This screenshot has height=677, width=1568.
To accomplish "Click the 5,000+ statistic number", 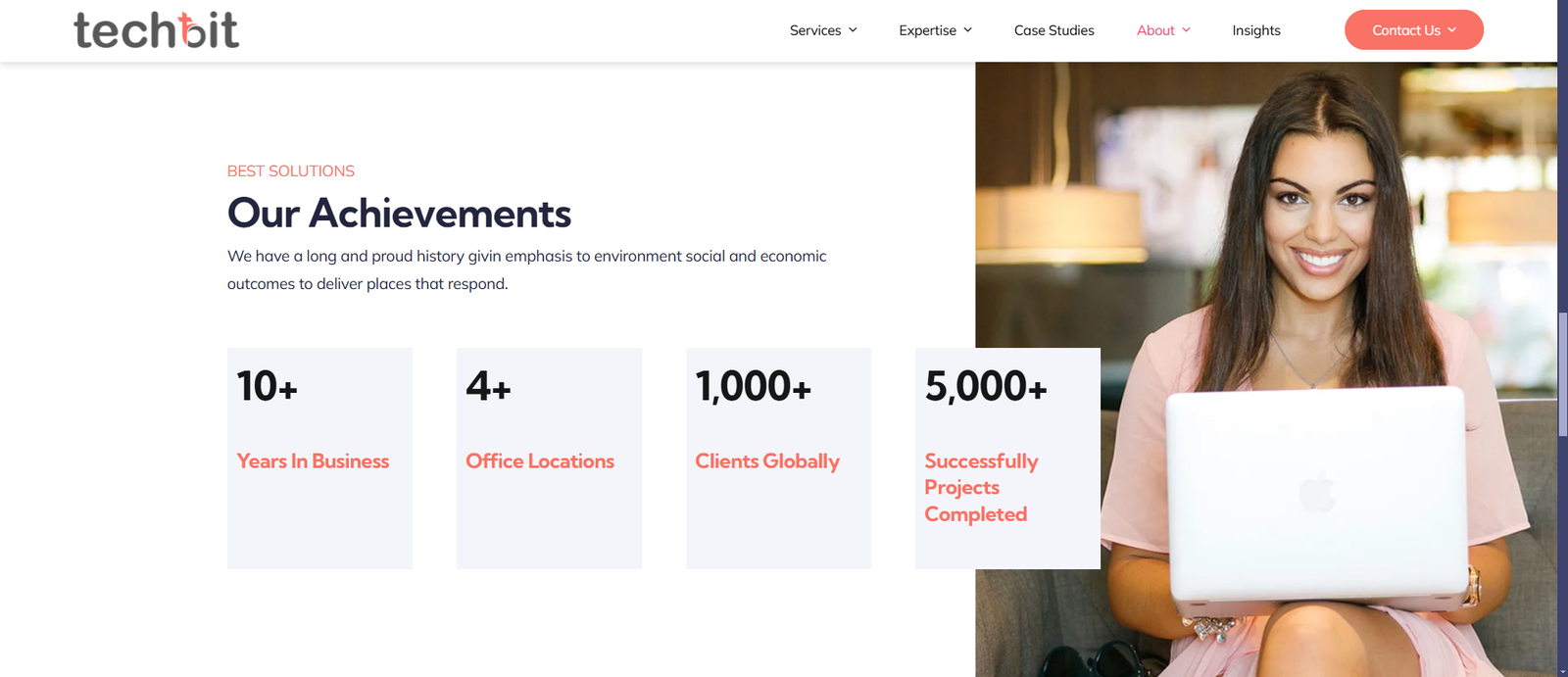I will click(x=986, y=386).
